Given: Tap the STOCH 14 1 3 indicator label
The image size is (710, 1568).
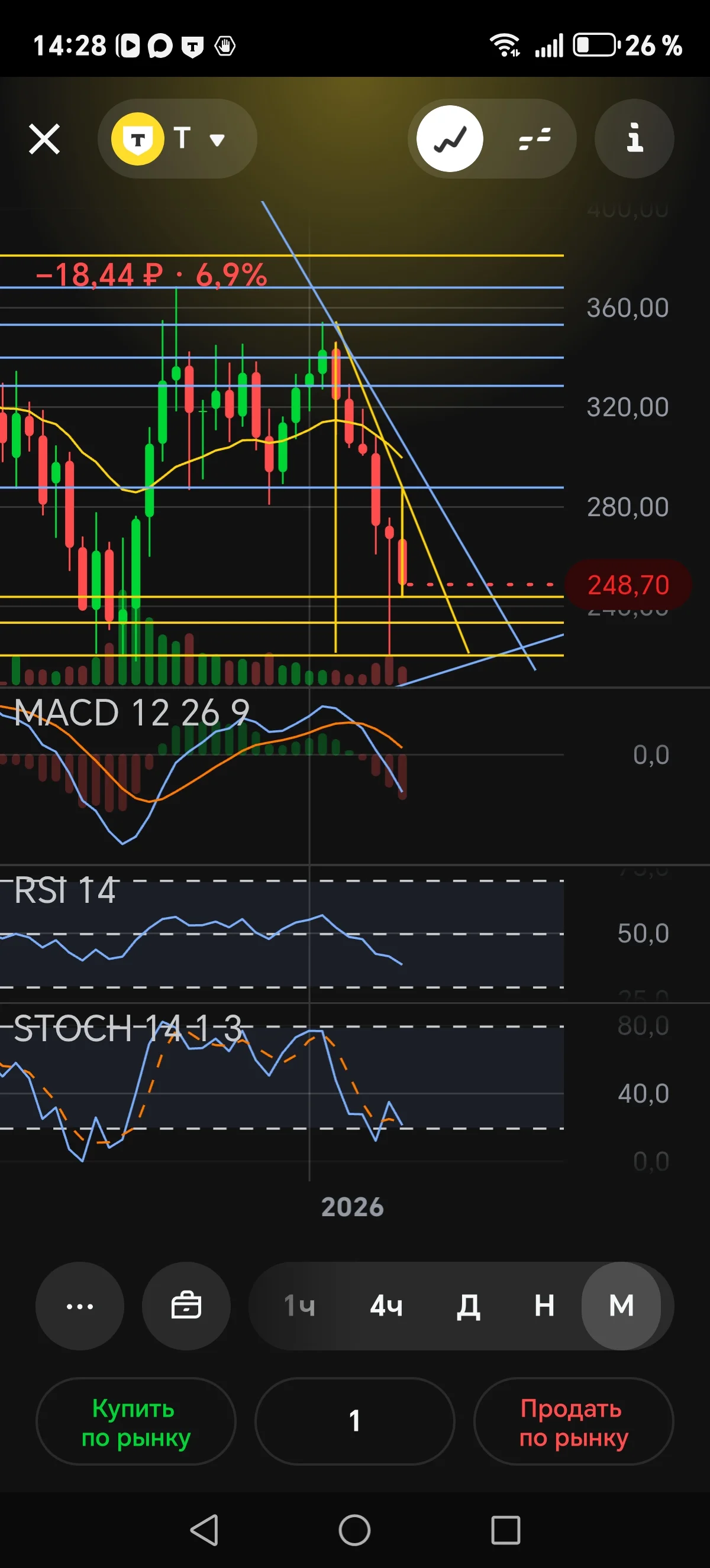Looking at the screenshot, I should (x=128, y=1028).
